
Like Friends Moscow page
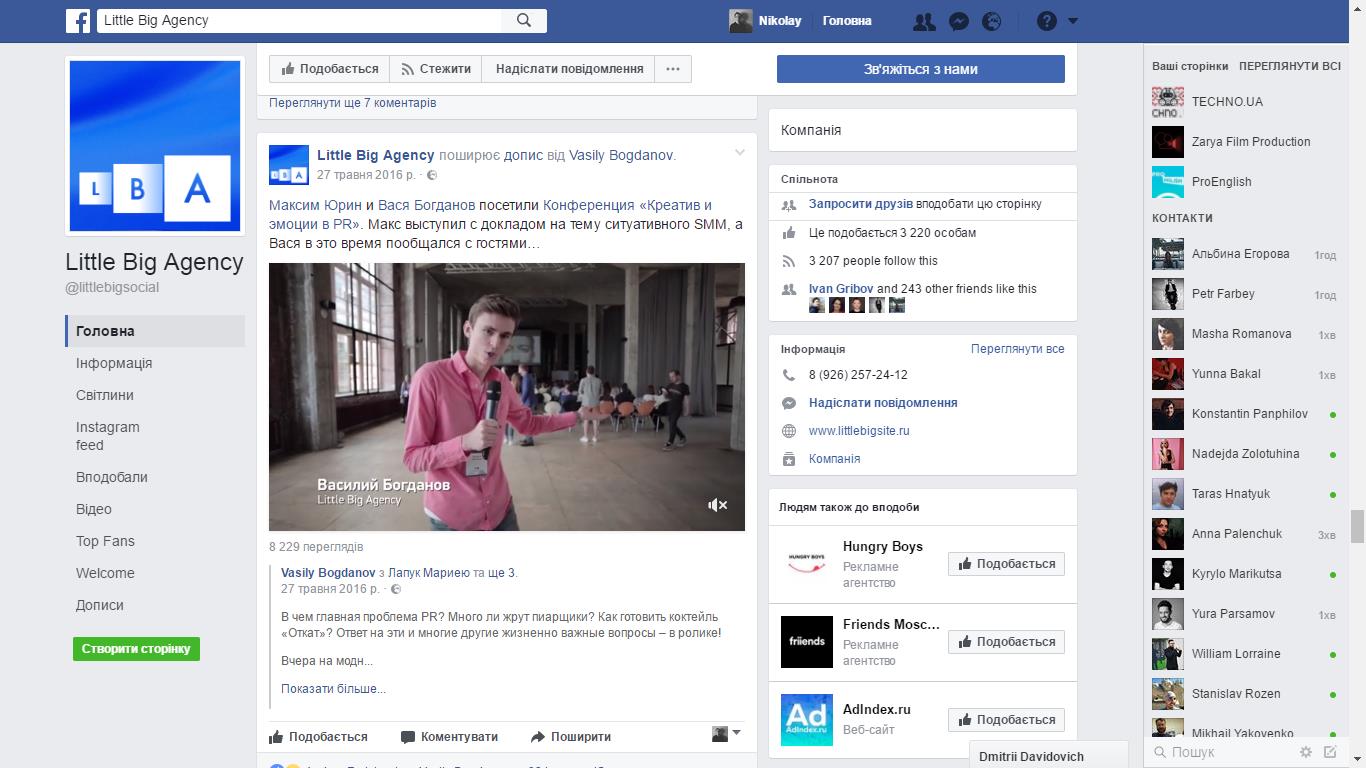[1006, 642]
